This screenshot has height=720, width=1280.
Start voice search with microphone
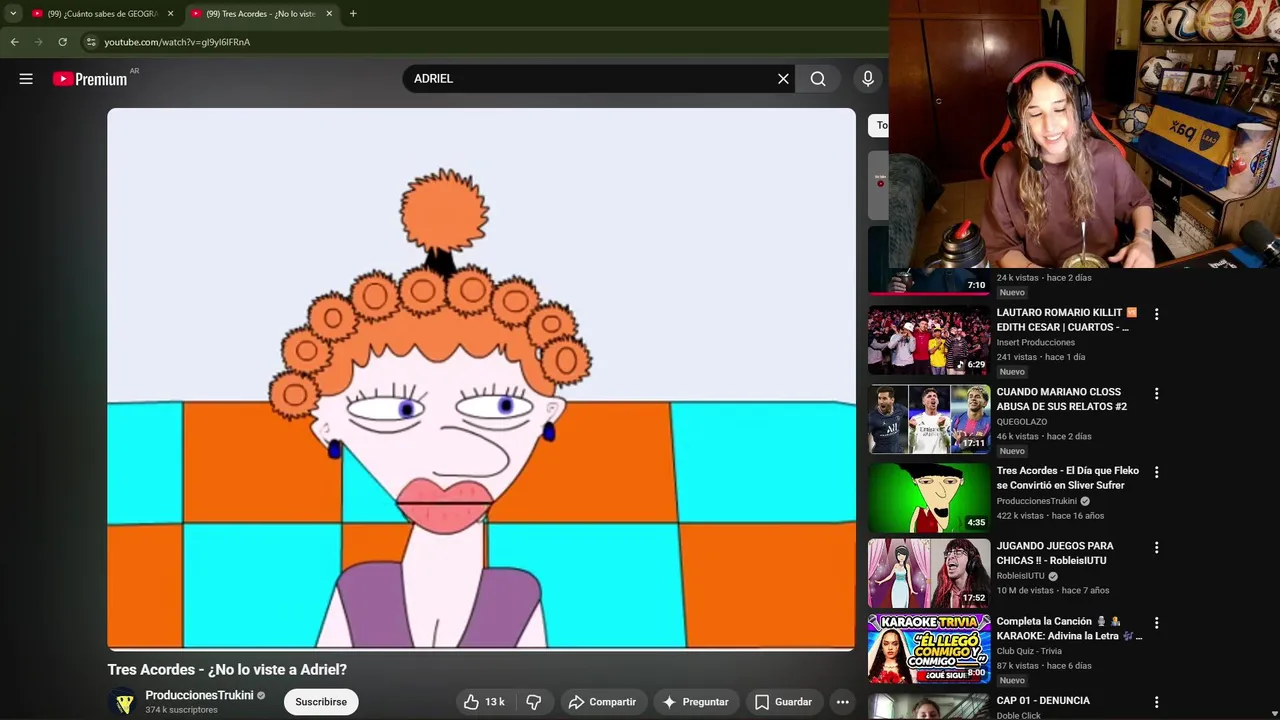(867, 79)
